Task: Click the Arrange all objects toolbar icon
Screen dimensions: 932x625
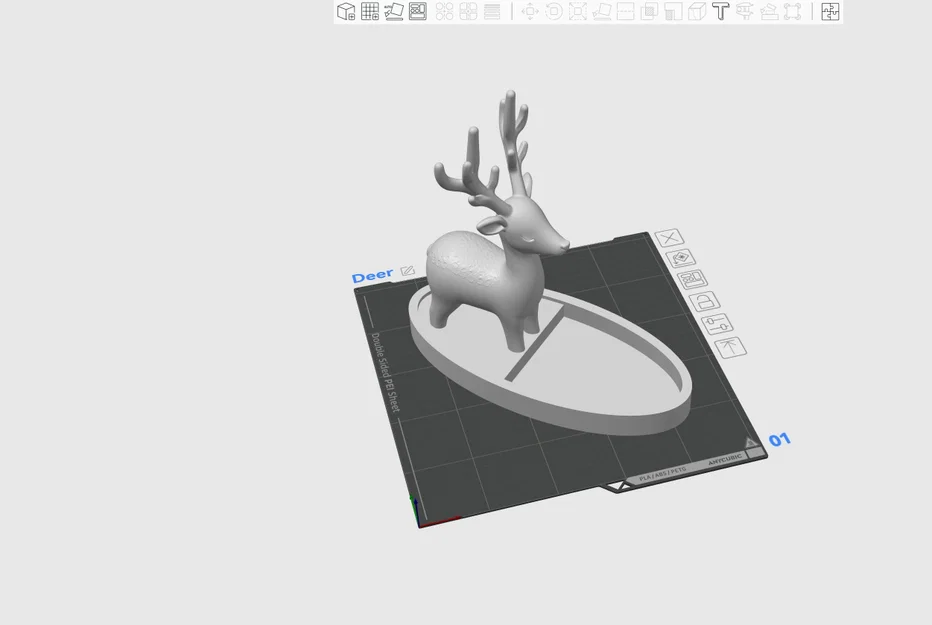Action: 418,11
